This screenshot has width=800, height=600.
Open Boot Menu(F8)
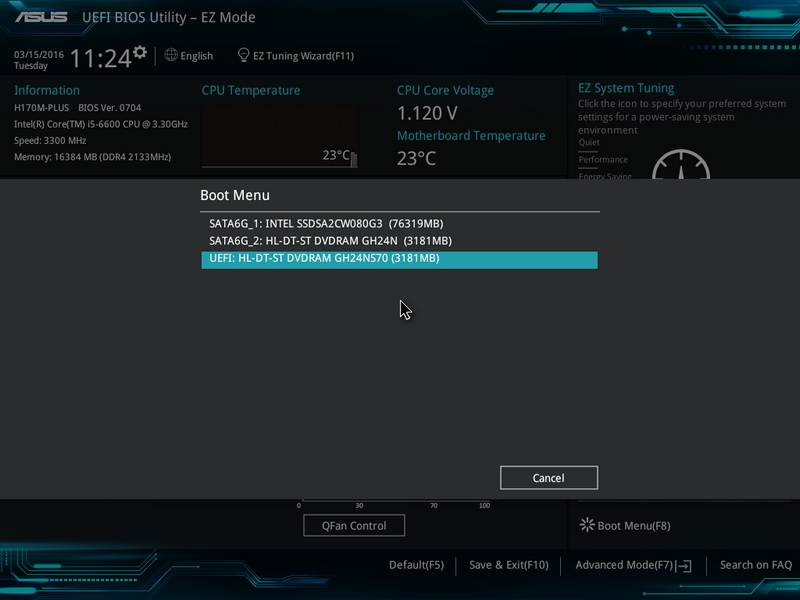click(634, 526)
